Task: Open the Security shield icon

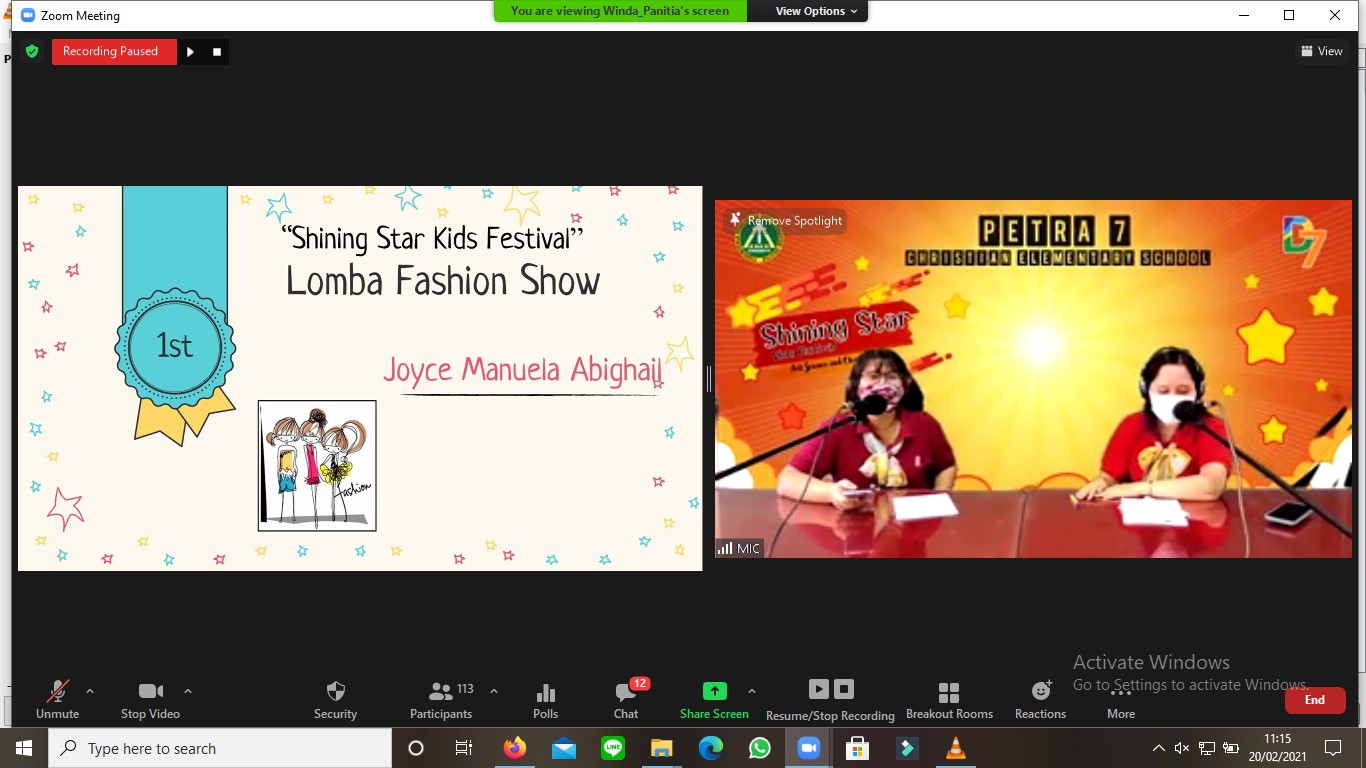Action: click(335, 692)
